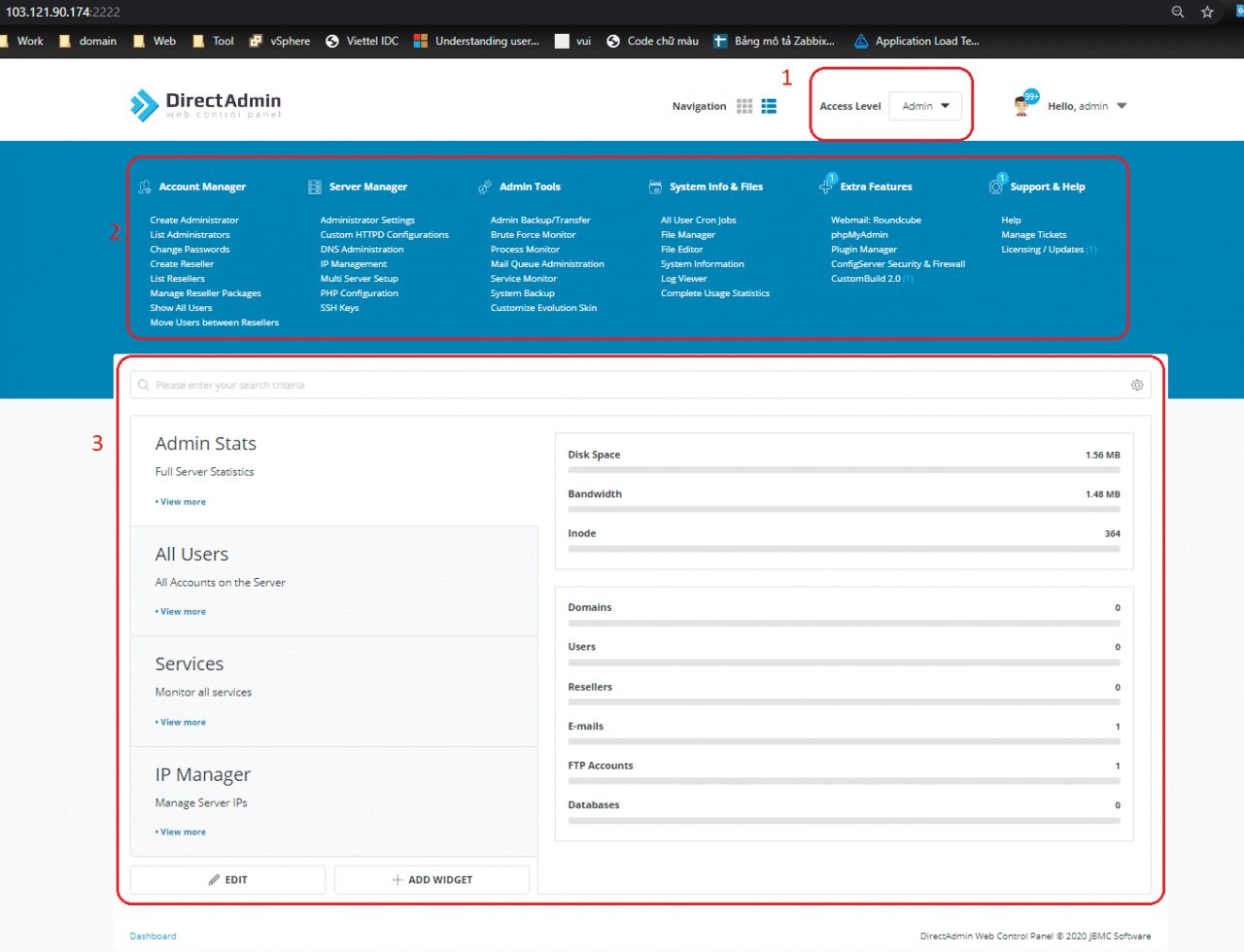Open File Manager
This screenshot has width=1244, height=952.
(688, 235)
